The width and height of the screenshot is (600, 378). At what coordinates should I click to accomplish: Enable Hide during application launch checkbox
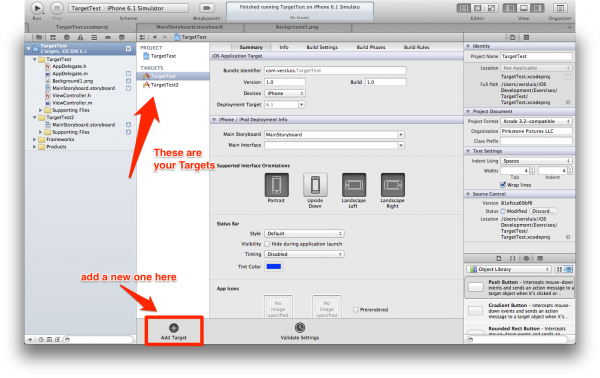coord(267,244)
